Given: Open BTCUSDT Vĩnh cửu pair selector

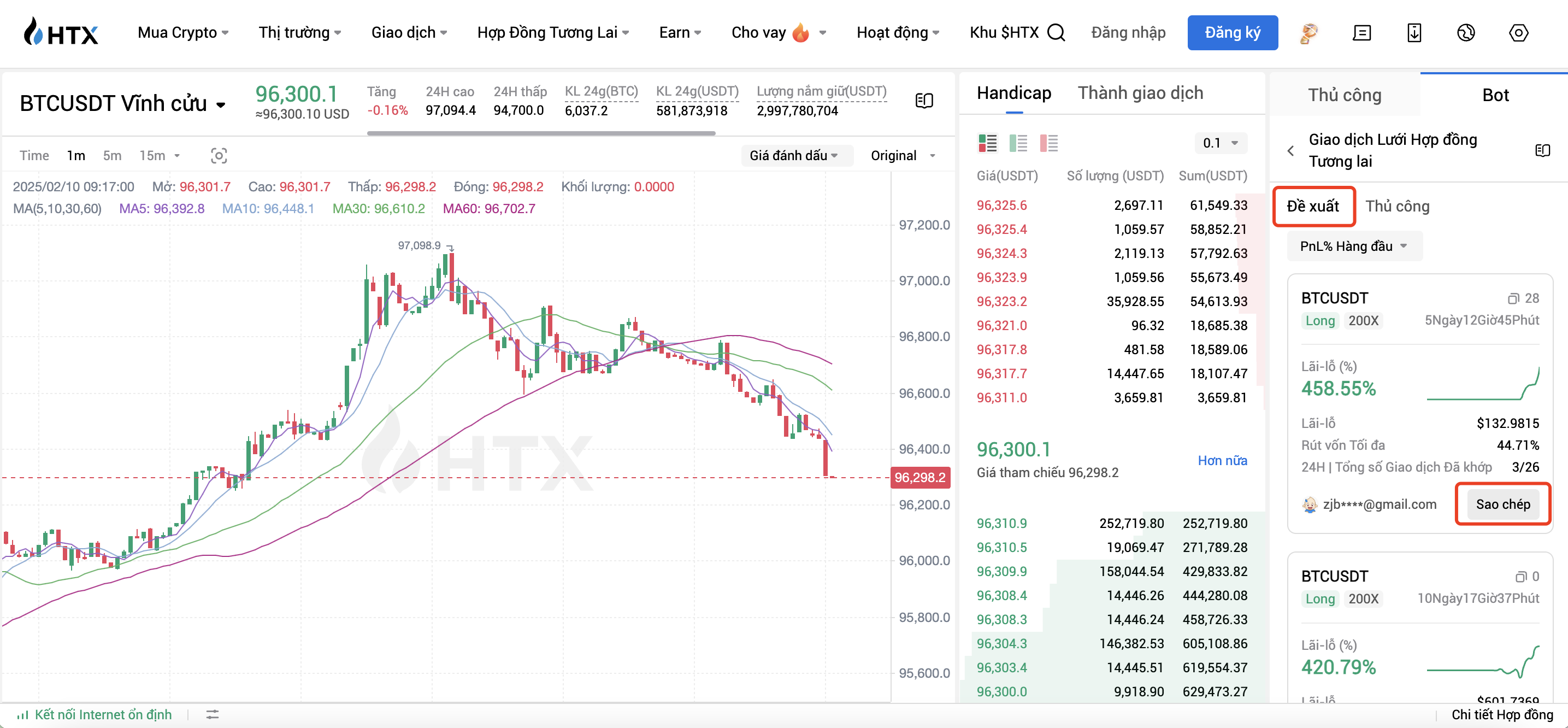Looking at the screenshot, I should (x=123, y=103).
